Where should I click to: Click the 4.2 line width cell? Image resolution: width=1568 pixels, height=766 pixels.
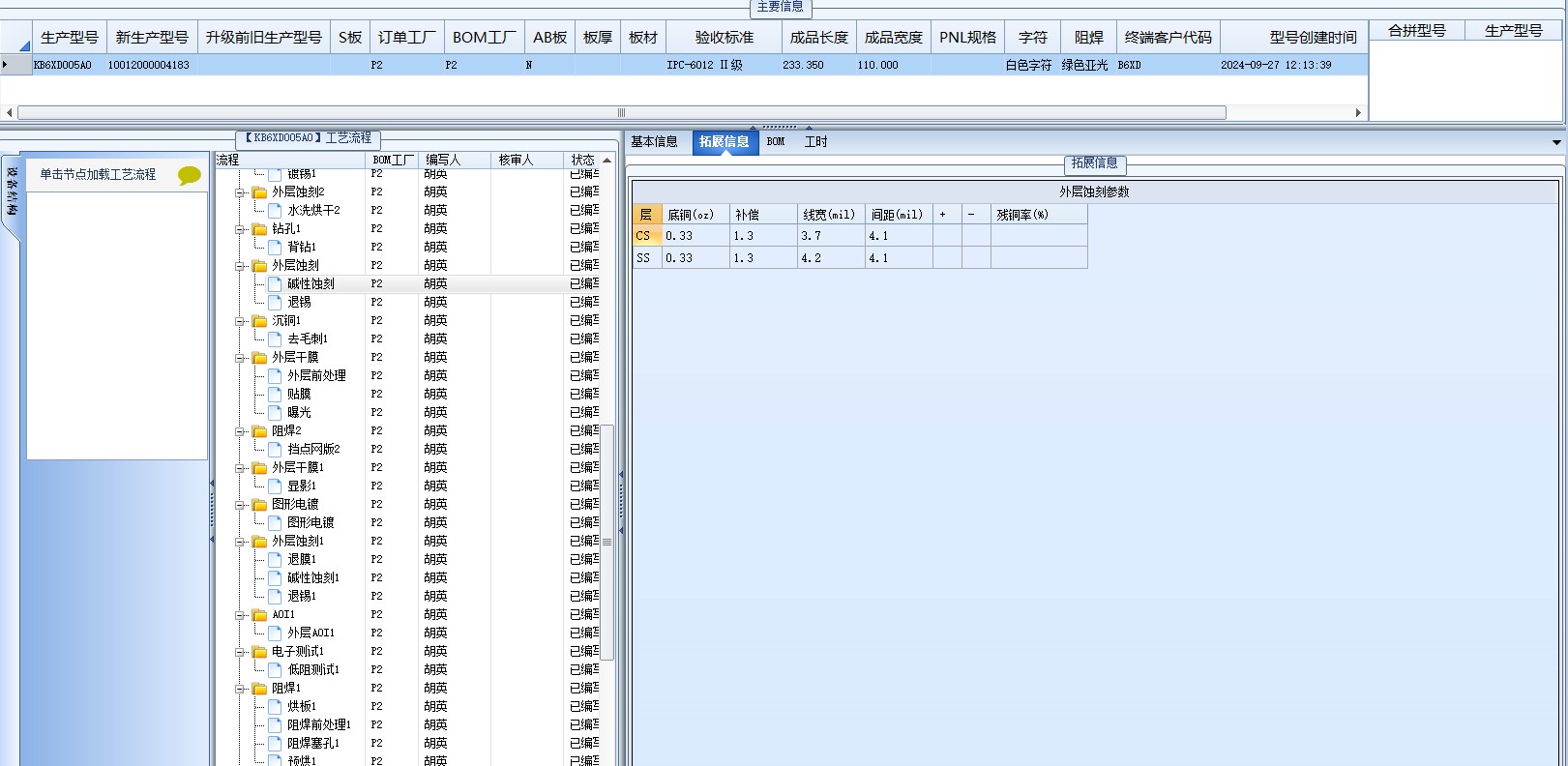click(831, 258)
